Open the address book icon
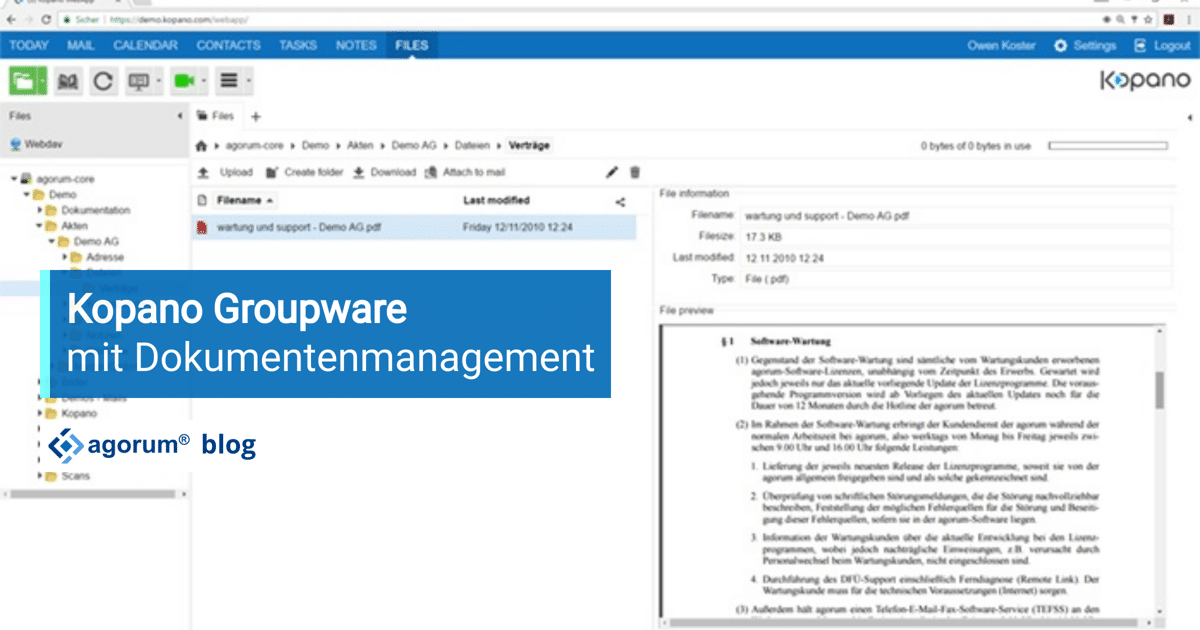The width and height of the screenshot is (1200, 630). 68,81
